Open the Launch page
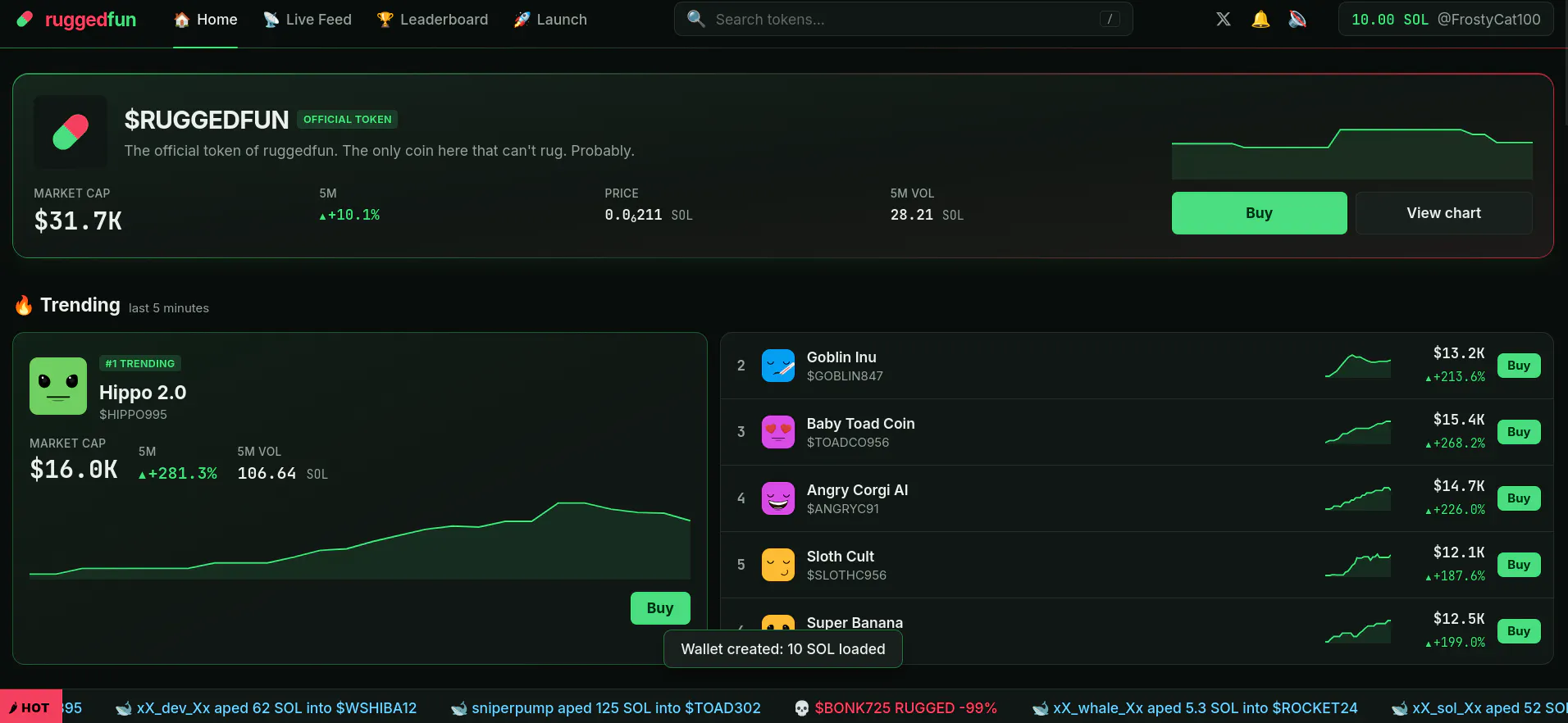The height and width of the screenshot is (723, 1568). pyautogui.click(x=550, y=20)
